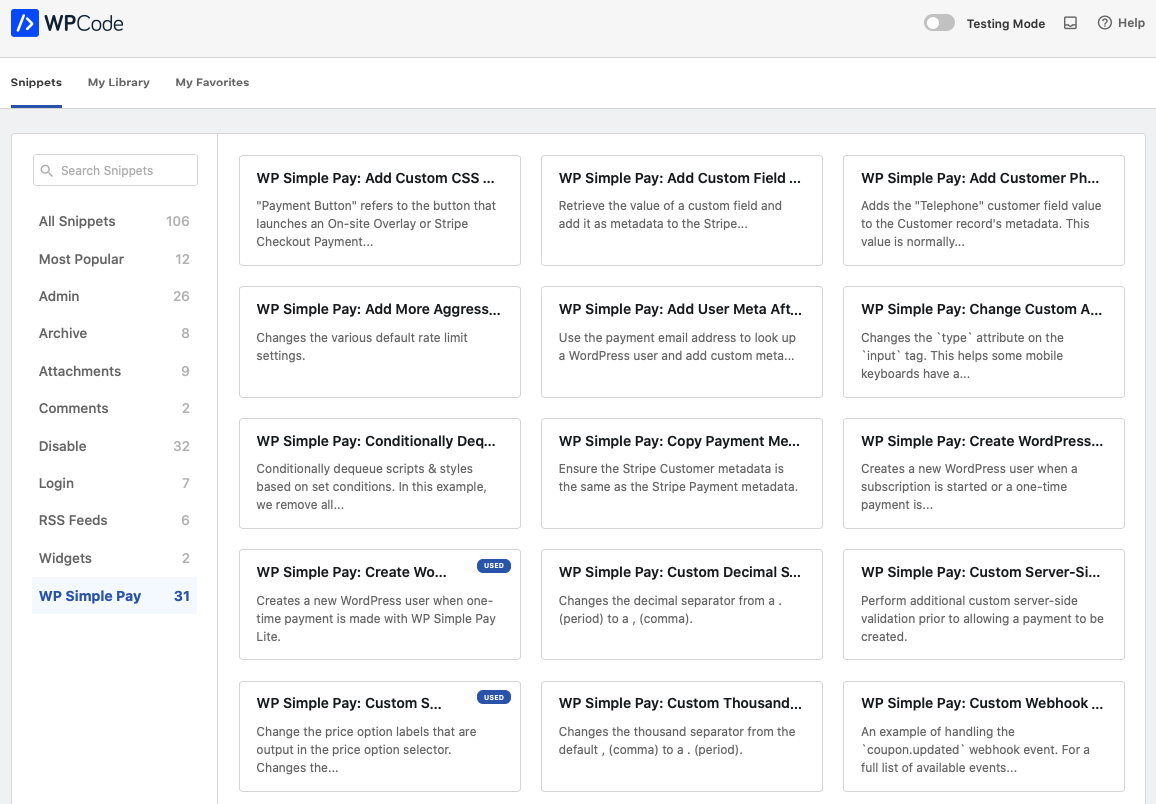This screenshot has width=1156, height=804.
Task: Select WP Simple Pay category
Action: (90, 596)
